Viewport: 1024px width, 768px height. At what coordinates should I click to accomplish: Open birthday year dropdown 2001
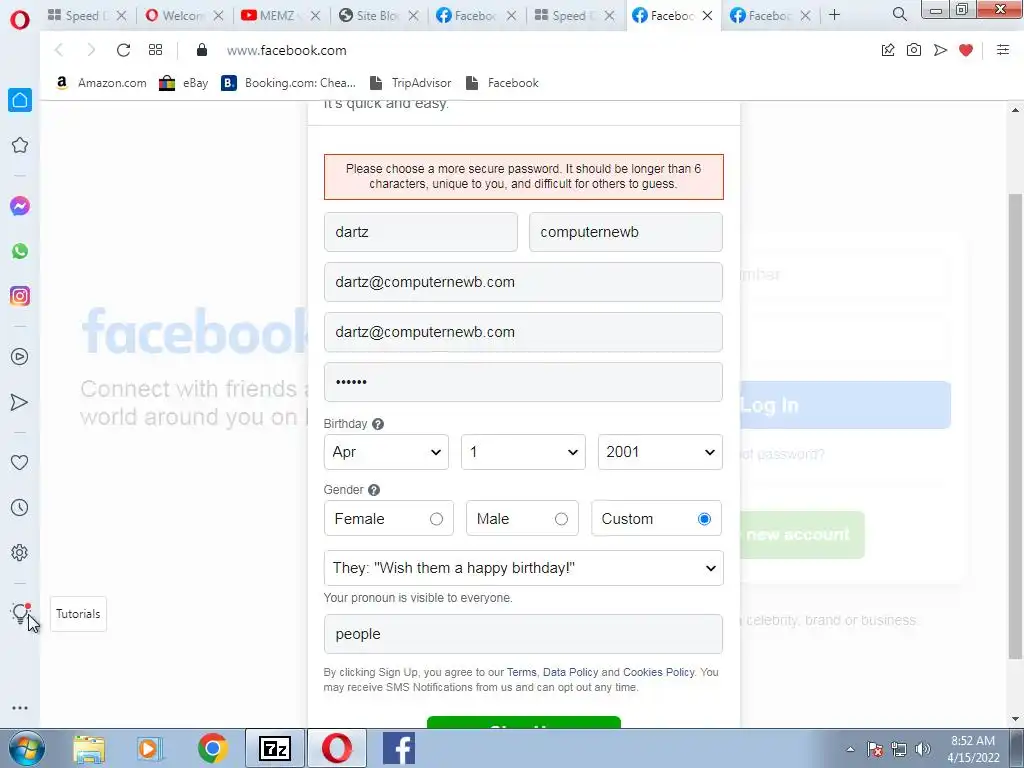[x=660, y=452]
